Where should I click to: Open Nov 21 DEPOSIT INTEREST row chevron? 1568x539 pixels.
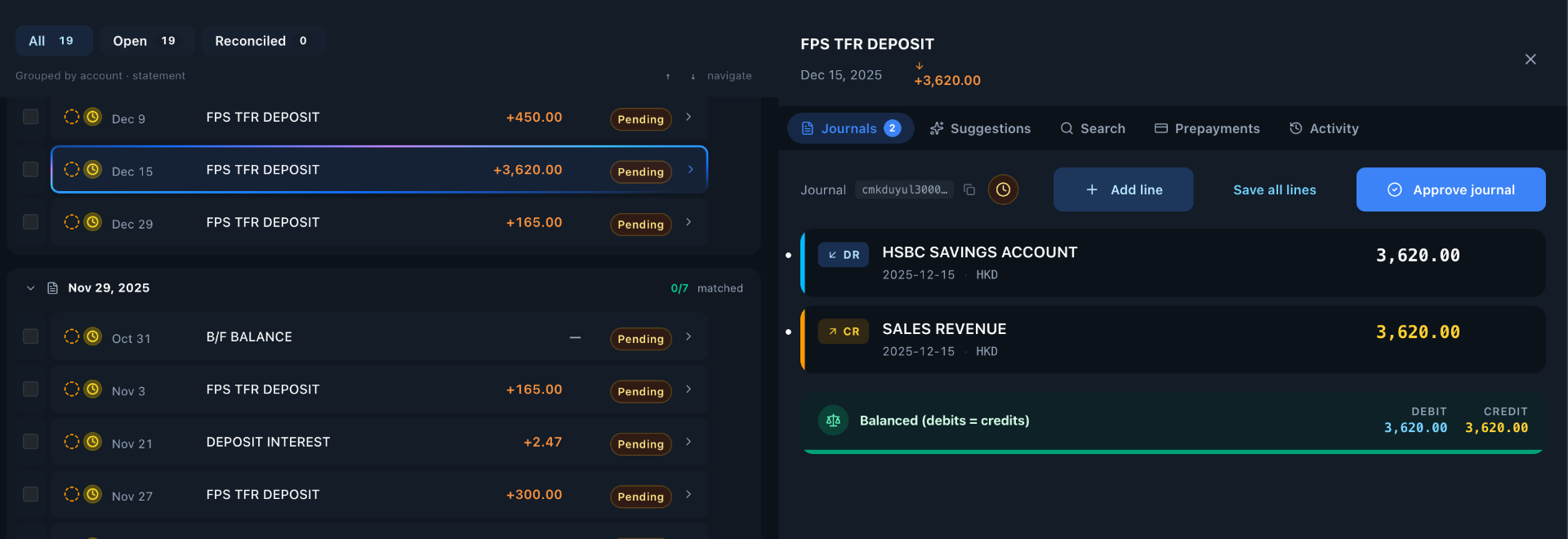point(688,441)
